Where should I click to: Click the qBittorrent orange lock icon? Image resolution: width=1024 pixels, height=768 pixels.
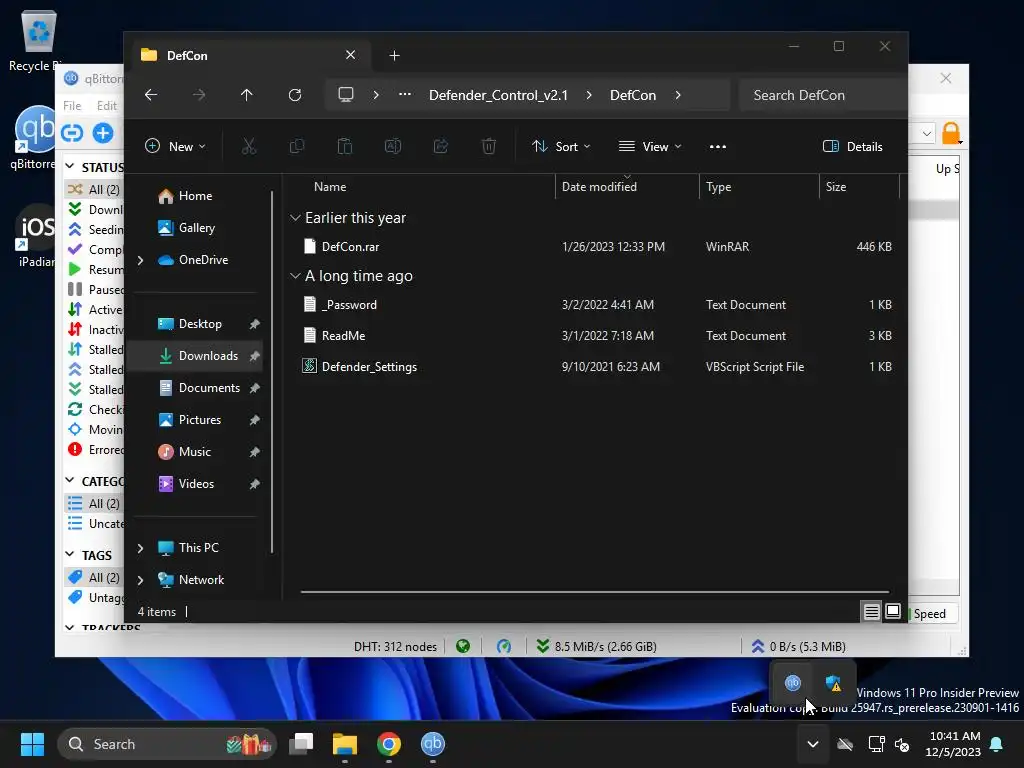click(x=951, y=133)
